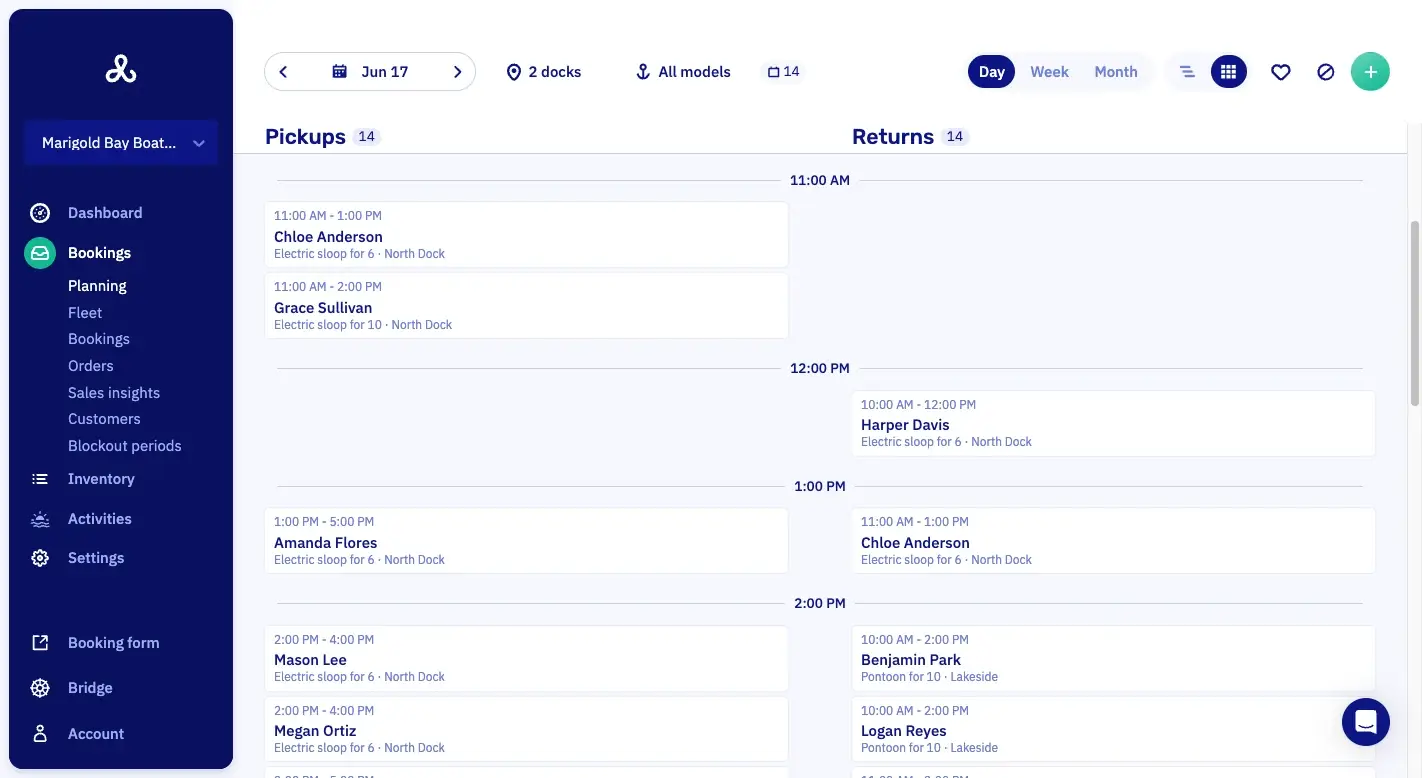
Task: Open the Planning submenu item
Action: click(x=97, y=286)
